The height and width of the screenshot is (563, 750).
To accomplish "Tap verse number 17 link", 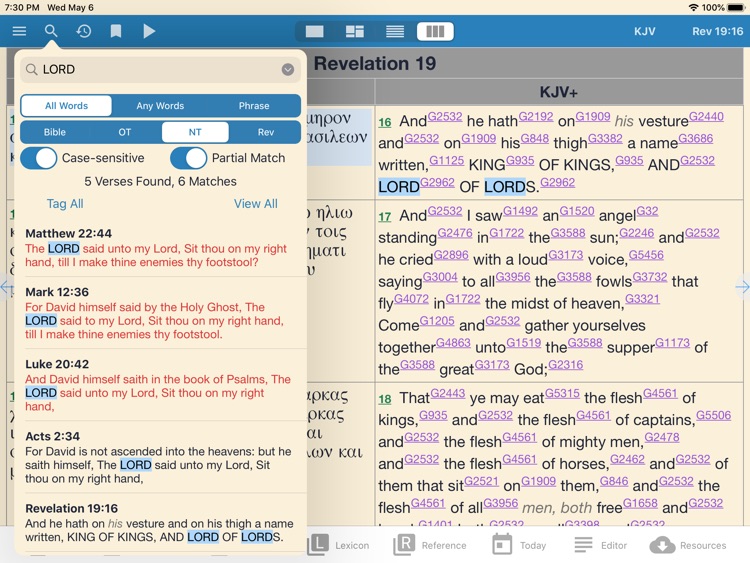I will (x=385, y=217).
